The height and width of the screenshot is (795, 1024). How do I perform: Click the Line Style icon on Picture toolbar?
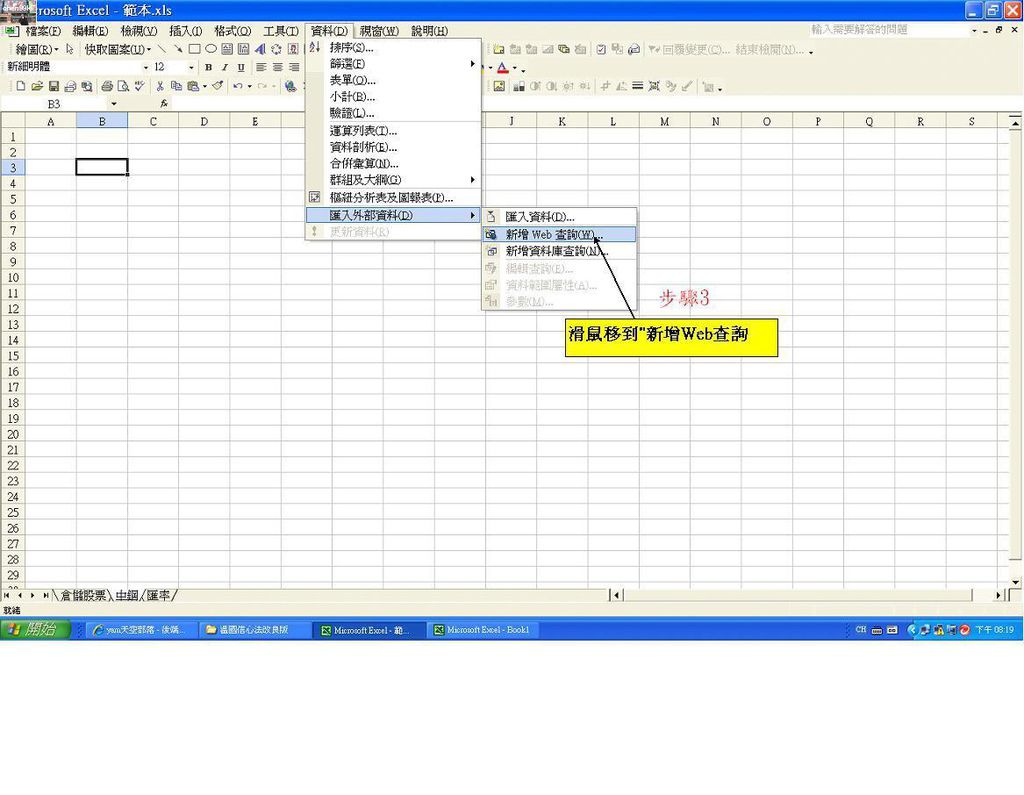tap(637, 86)
